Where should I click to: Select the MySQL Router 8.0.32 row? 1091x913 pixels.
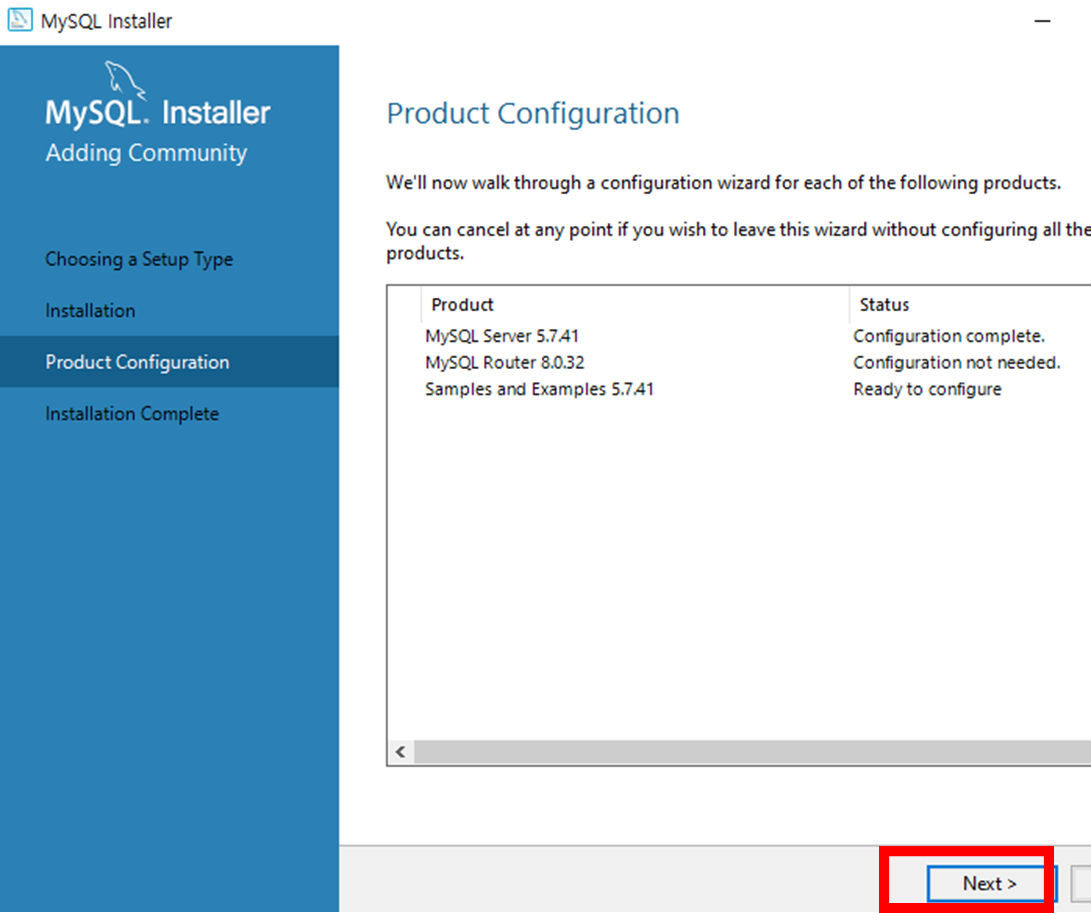(739, 363)
